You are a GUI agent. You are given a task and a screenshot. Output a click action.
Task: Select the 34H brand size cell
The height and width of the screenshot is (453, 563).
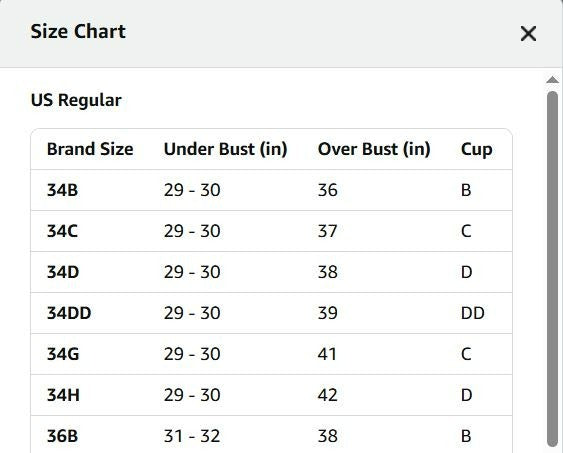click(x=63, y=395)
